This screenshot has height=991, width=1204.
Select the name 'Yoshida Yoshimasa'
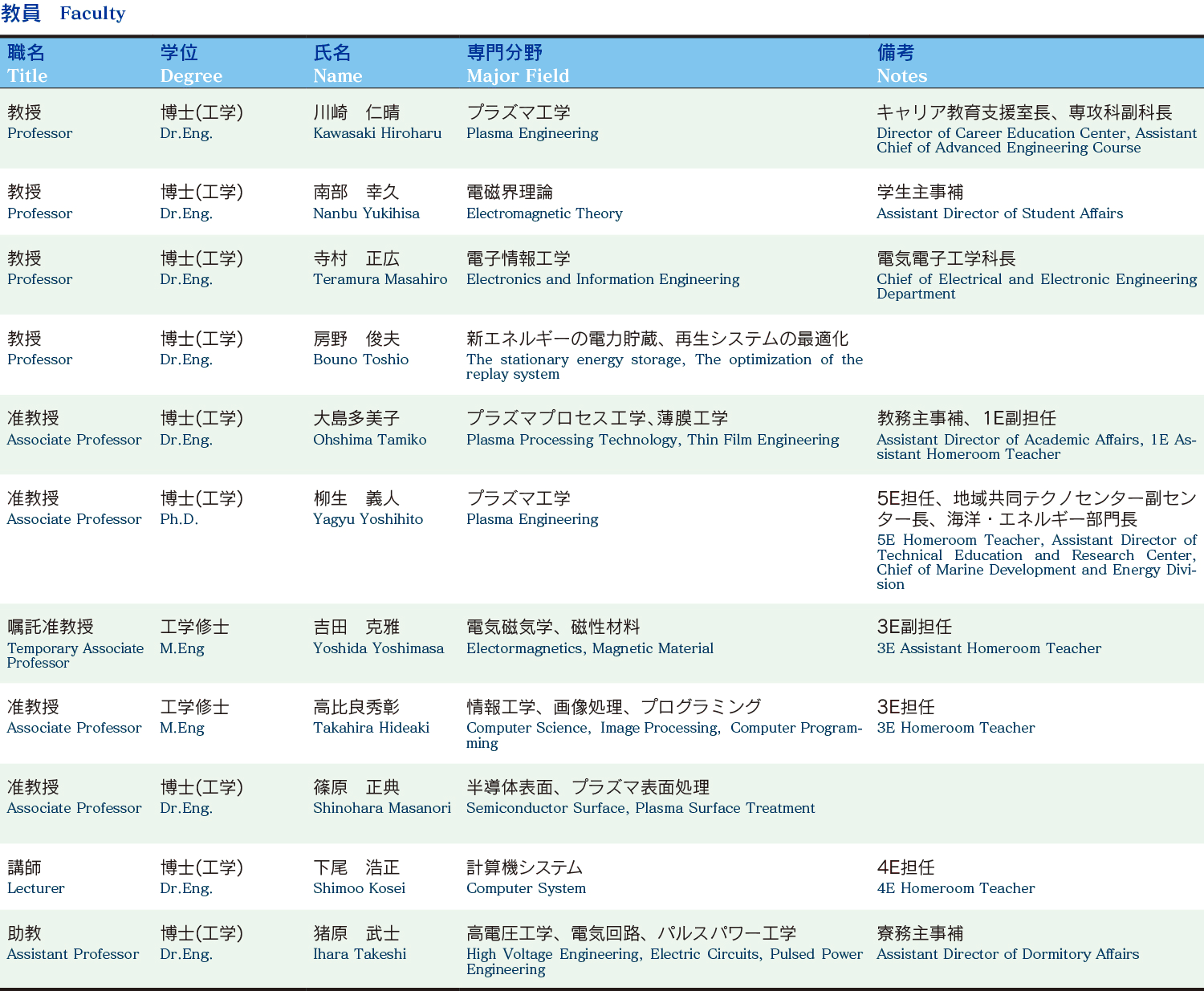click(378, 648)
